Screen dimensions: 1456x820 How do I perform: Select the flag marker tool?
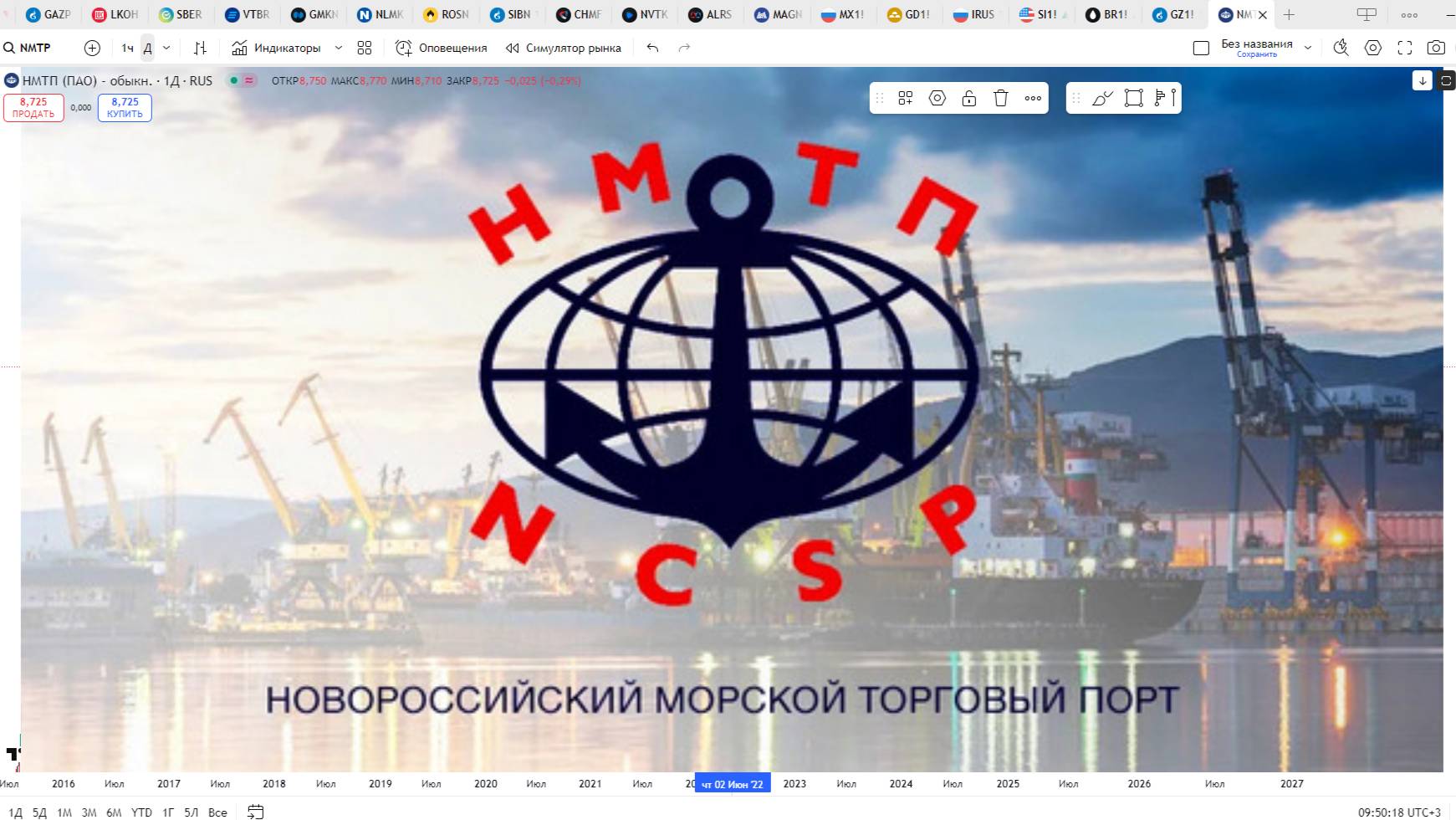[1166, 99]
